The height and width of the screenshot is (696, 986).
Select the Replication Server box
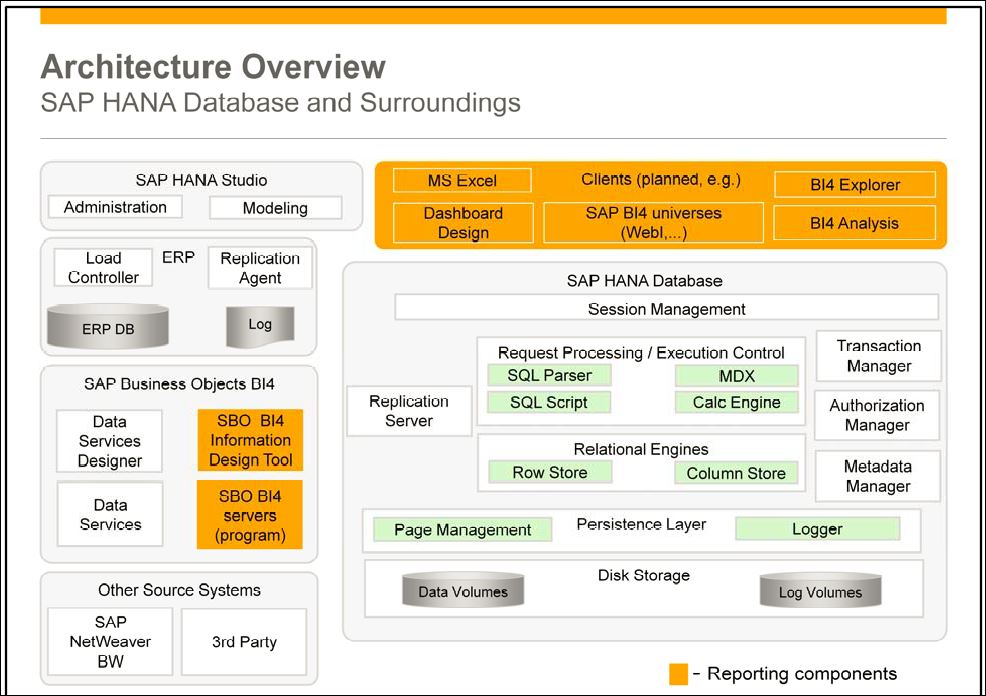coord(409,411)
